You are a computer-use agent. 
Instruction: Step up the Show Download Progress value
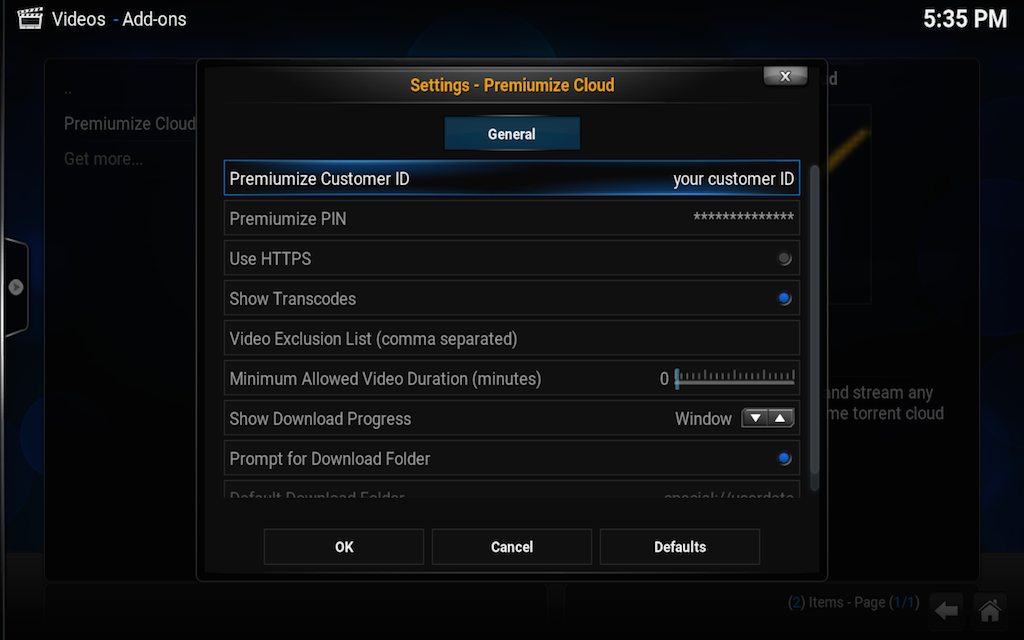(x=781, y=418)
